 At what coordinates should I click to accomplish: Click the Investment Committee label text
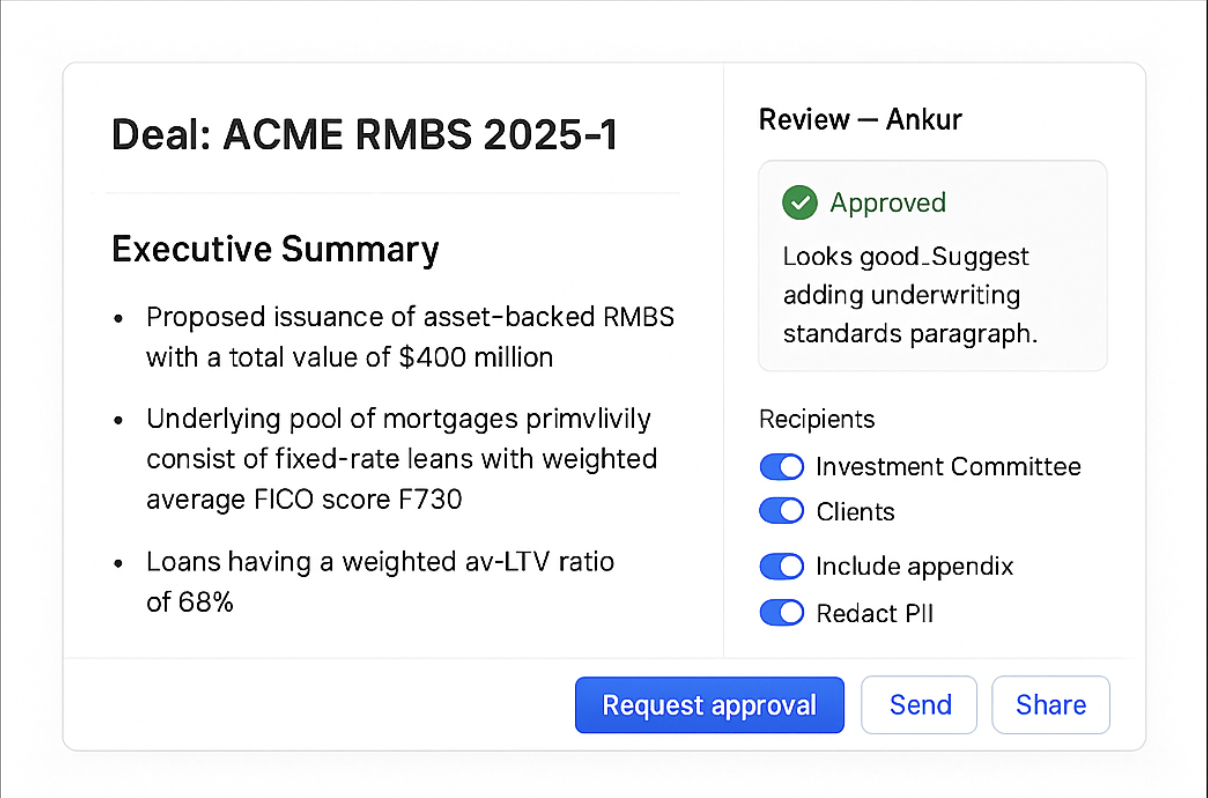(948, 467)
